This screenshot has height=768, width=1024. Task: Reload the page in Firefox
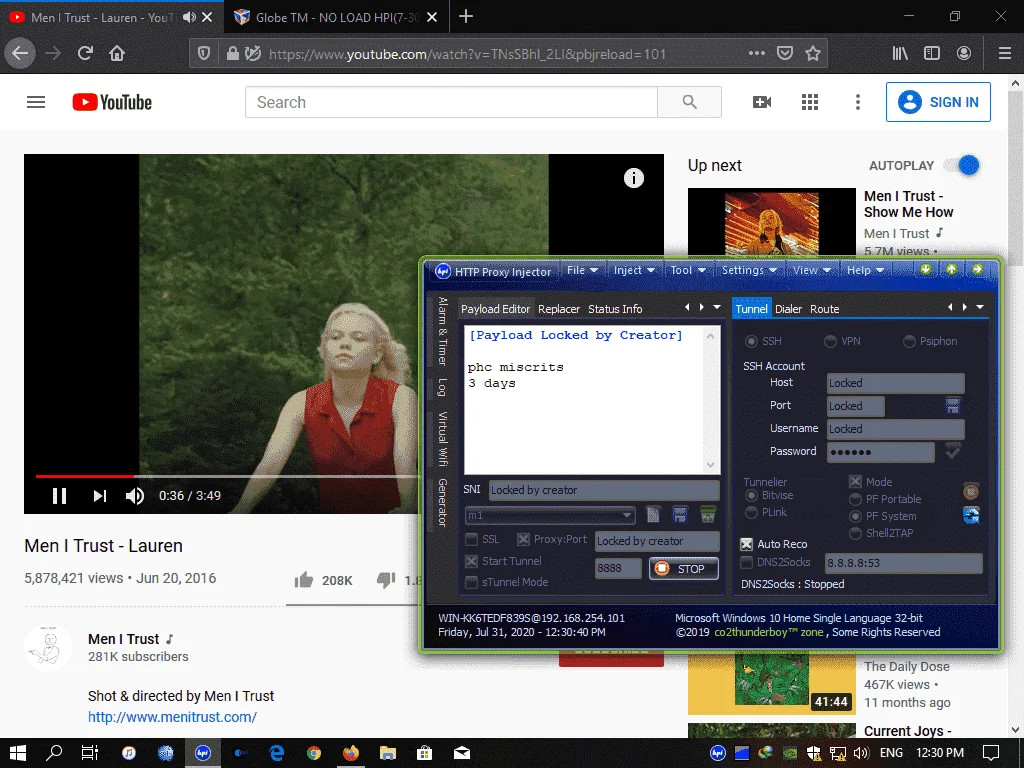pyautogui.click(x=85, y=53)
